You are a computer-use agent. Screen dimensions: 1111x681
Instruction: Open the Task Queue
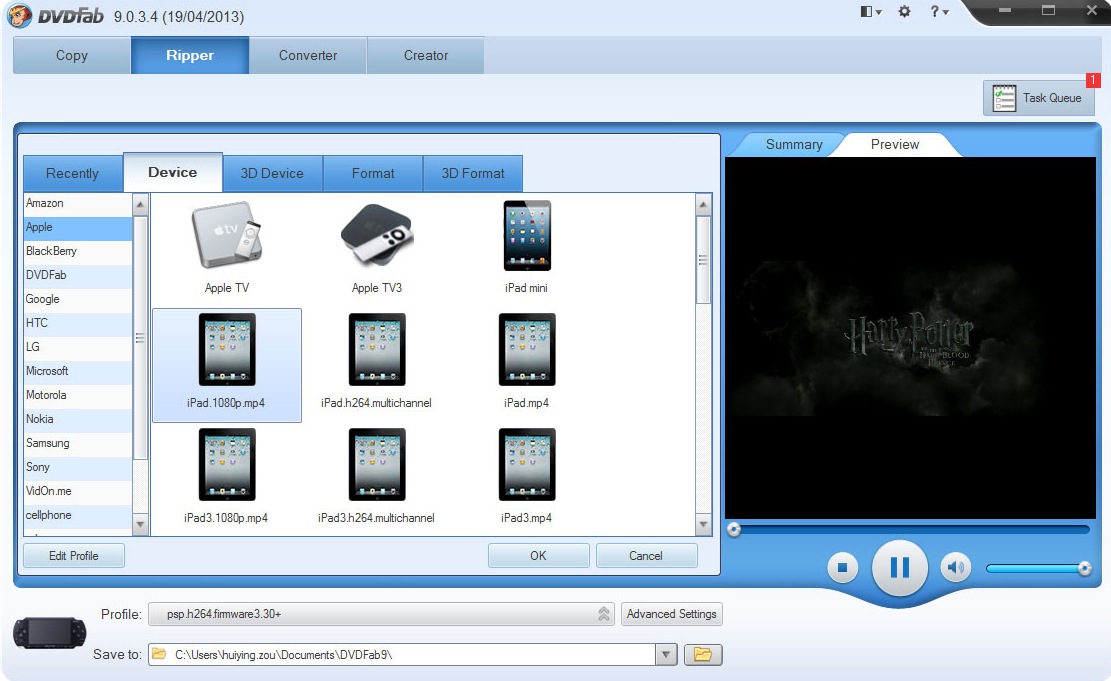1038,97
